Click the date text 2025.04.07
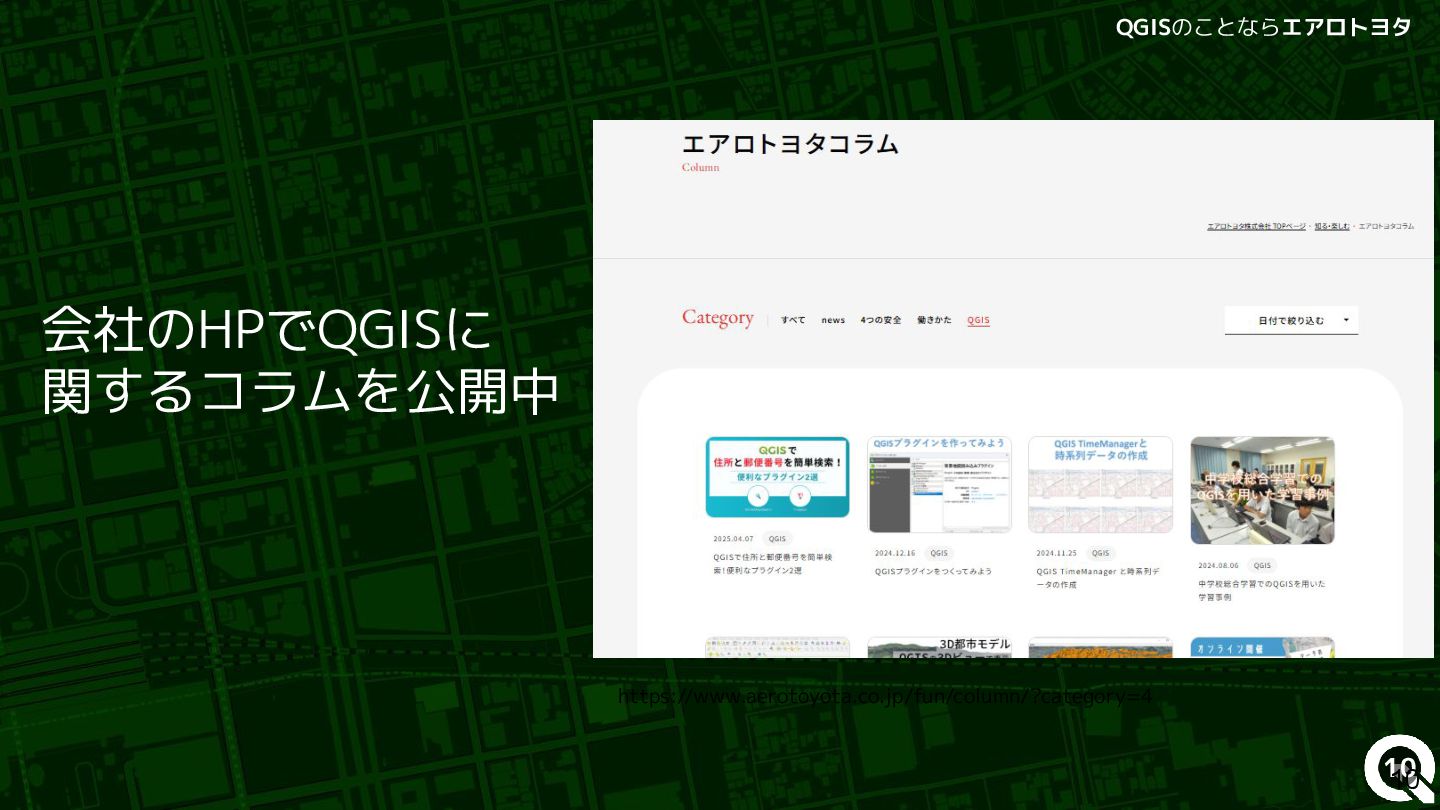This screenshot has width=1440, height=810. [x=734, y=538]
